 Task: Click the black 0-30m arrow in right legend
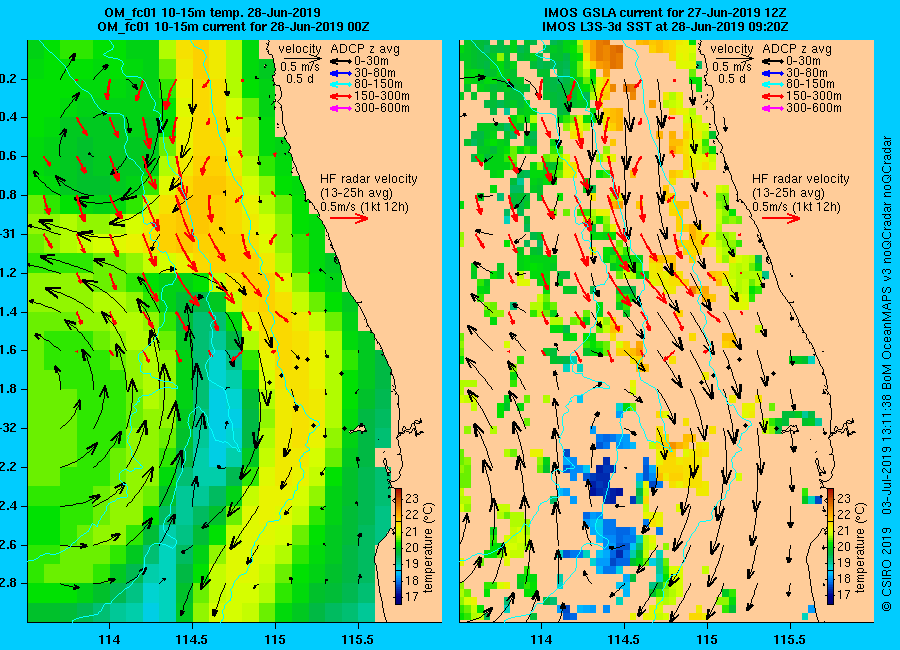tap(773, 61)
